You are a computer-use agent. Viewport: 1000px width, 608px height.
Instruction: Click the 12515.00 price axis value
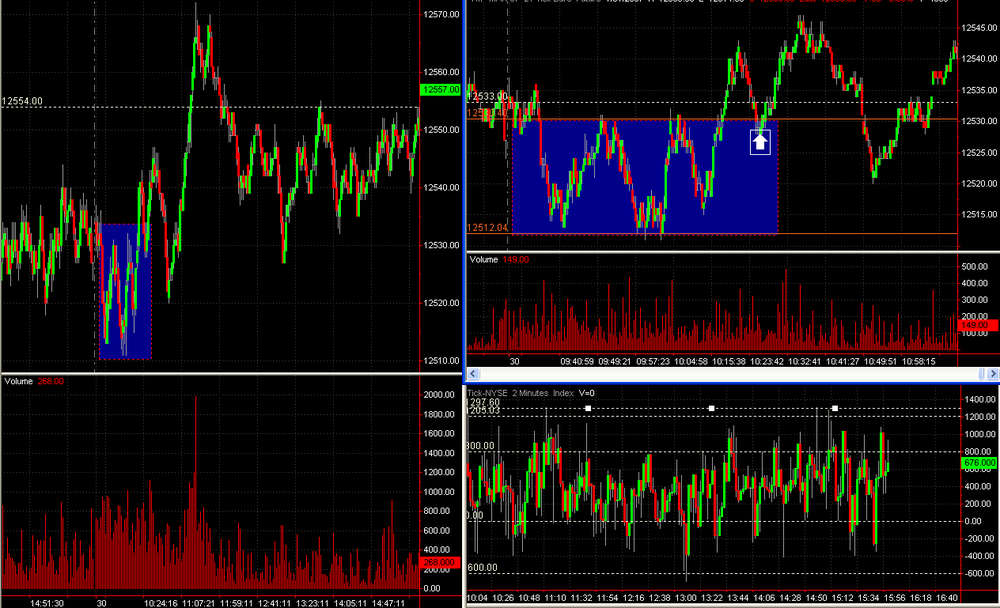pos(979,215)
